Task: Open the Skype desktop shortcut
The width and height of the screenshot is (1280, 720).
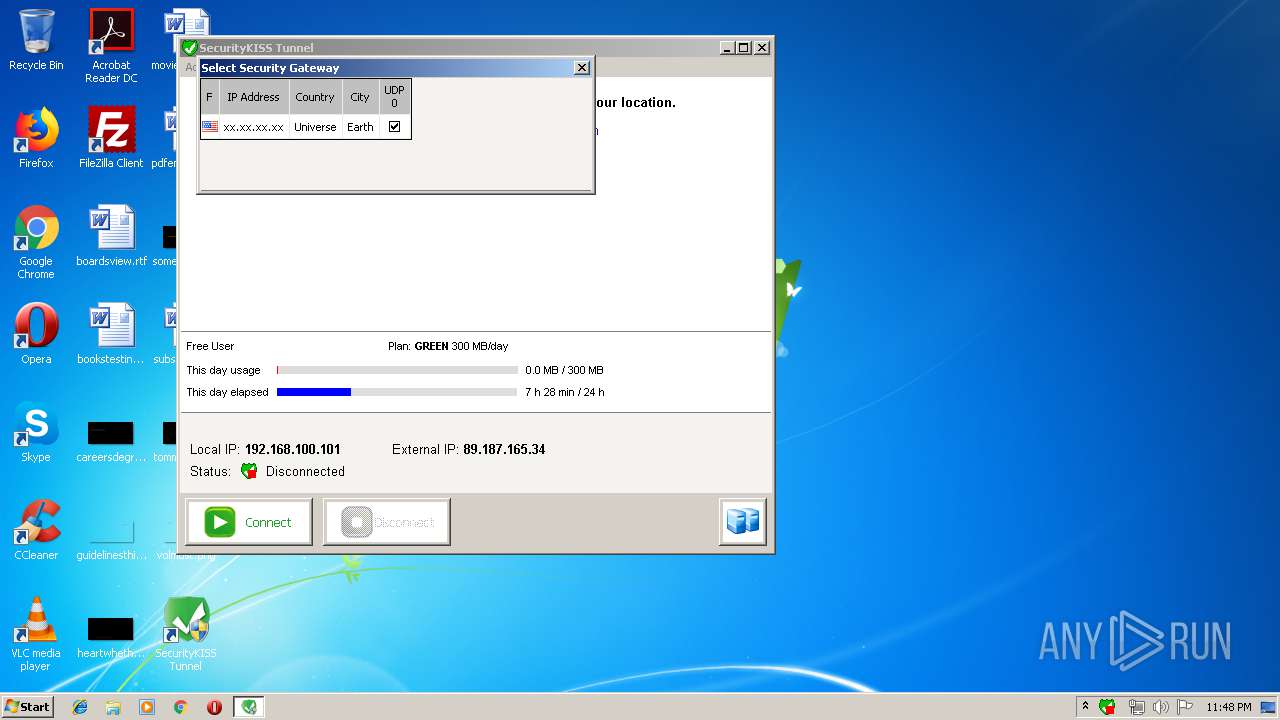Action: pyautogui.click(x=36, y=432)
